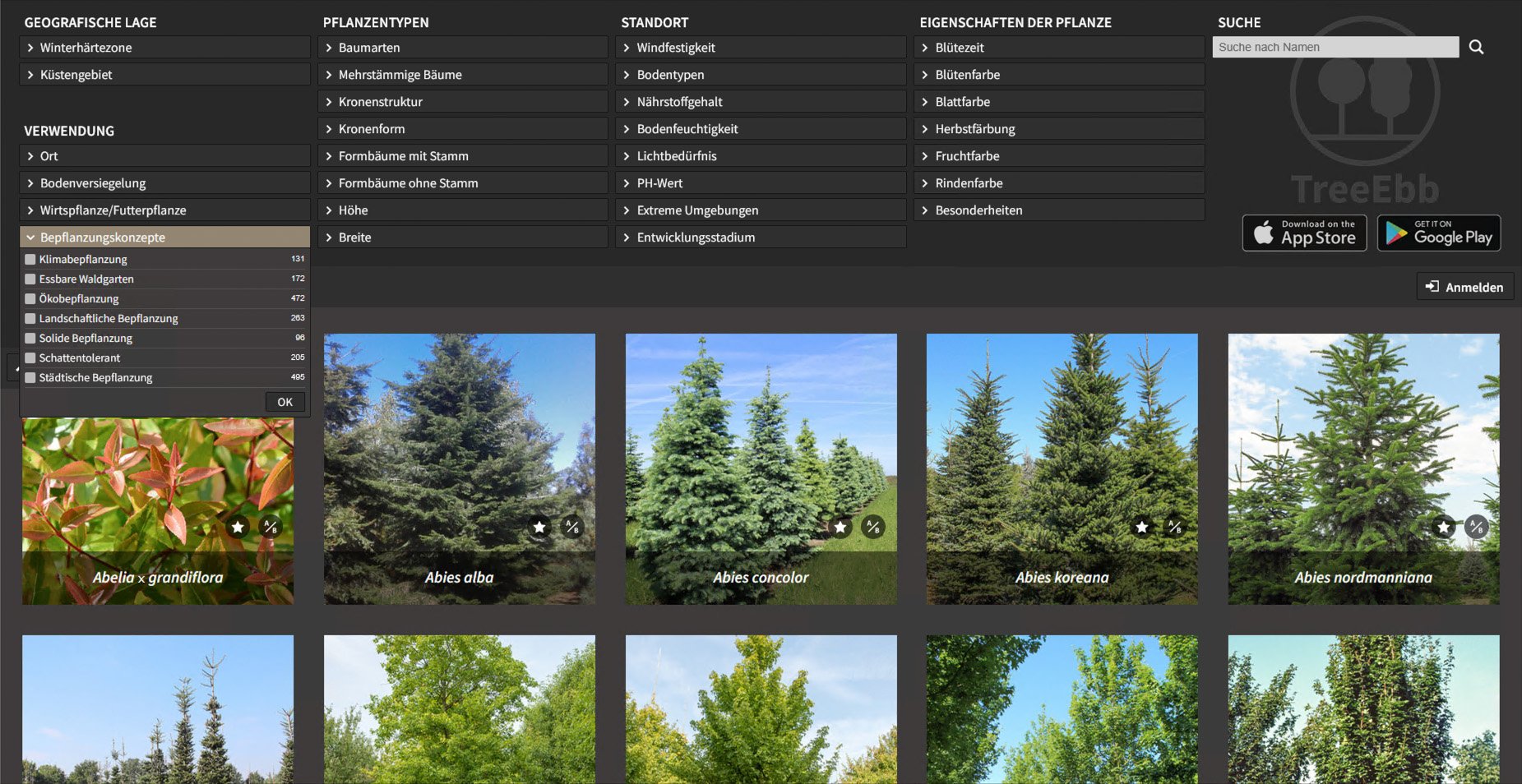
Task: Check the Klimabepflanzung checkbox
Action: (x=30, y=259)
